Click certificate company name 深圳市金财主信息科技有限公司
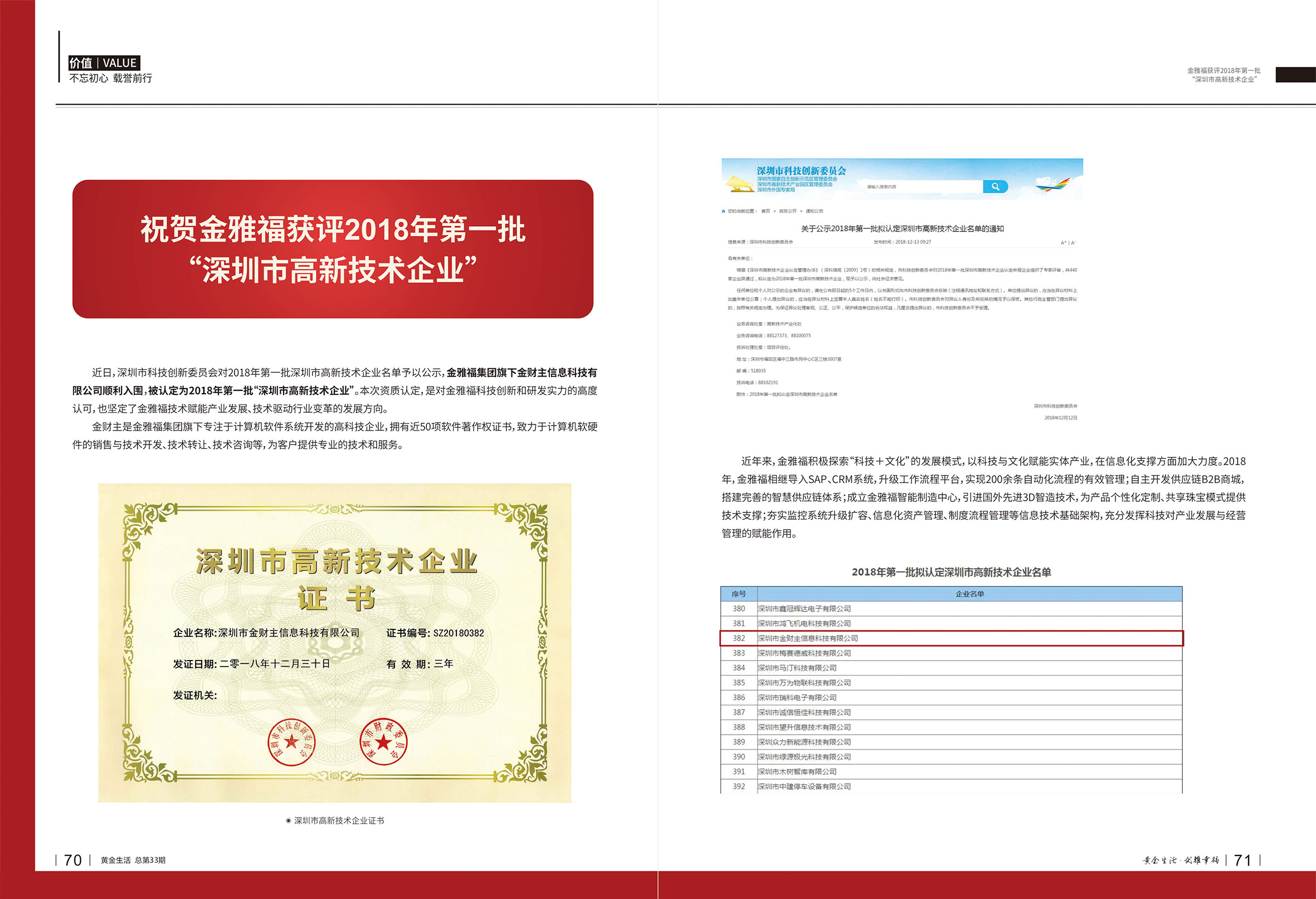 289,633
